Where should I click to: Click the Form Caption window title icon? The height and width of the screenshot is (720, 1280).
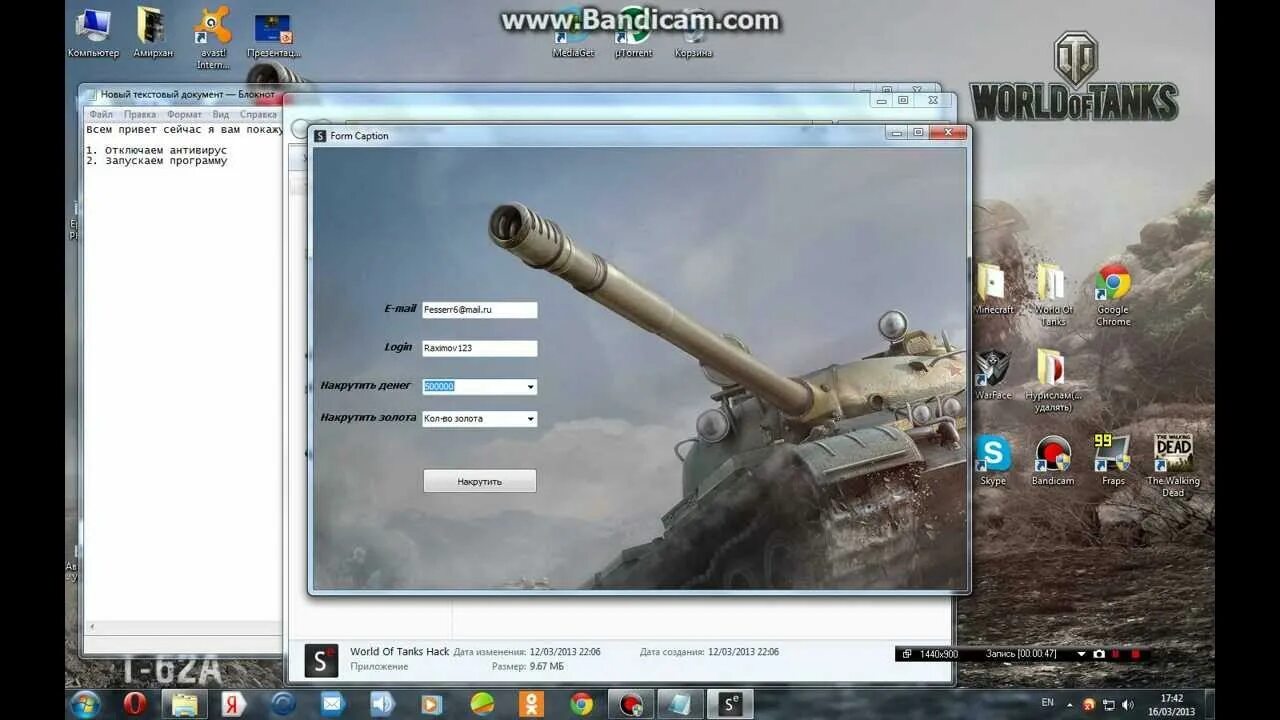click(x=320, y=136)
